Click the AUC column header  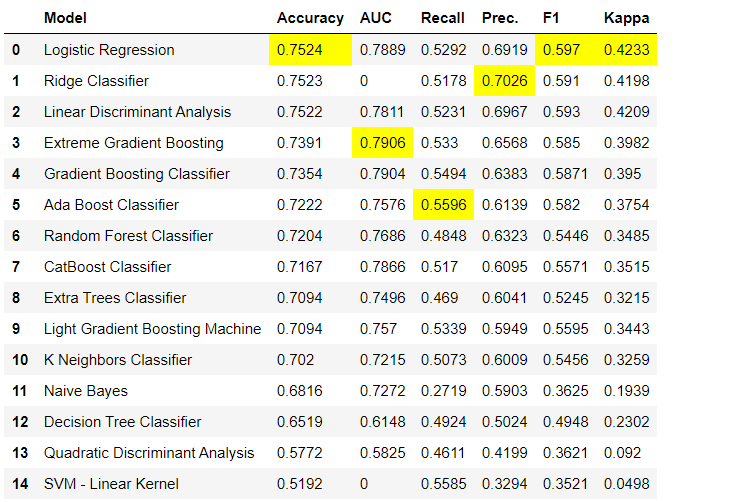pos(376,18)
